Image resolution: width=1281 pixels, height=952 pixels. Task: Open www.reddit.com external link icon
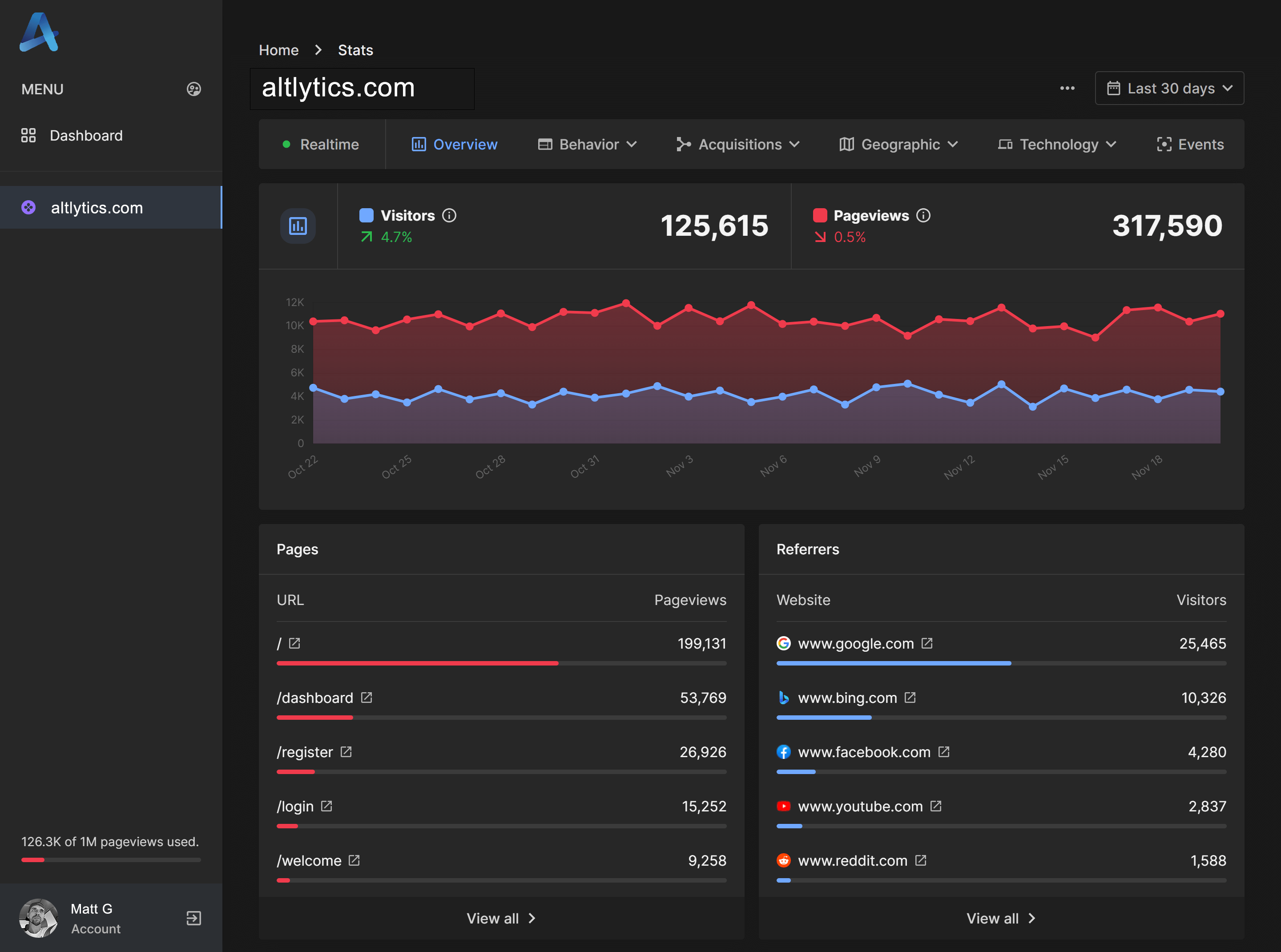921,860
